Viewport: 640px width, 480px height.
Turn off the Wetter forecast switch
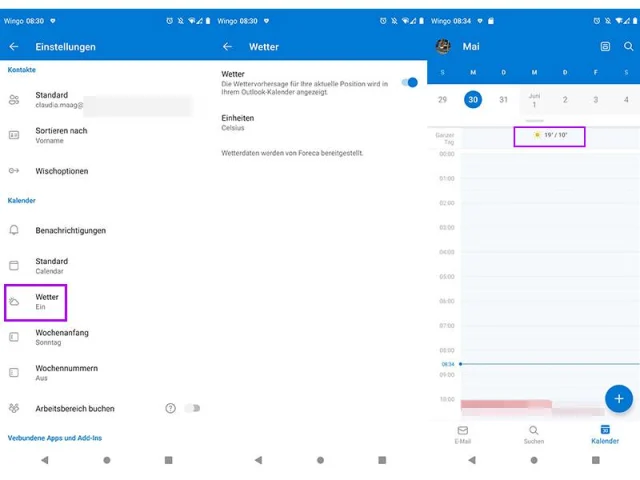(410, 82)
